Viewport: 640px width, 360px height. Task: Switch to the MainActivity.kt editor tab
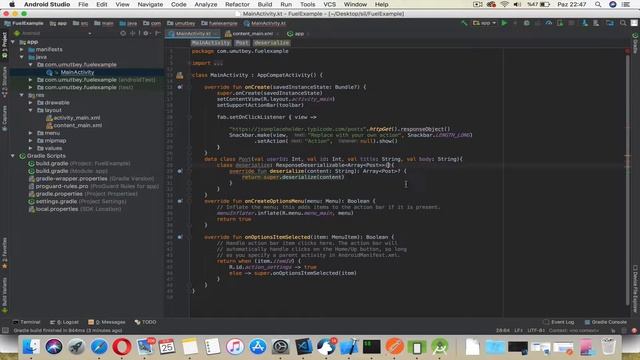193,33
